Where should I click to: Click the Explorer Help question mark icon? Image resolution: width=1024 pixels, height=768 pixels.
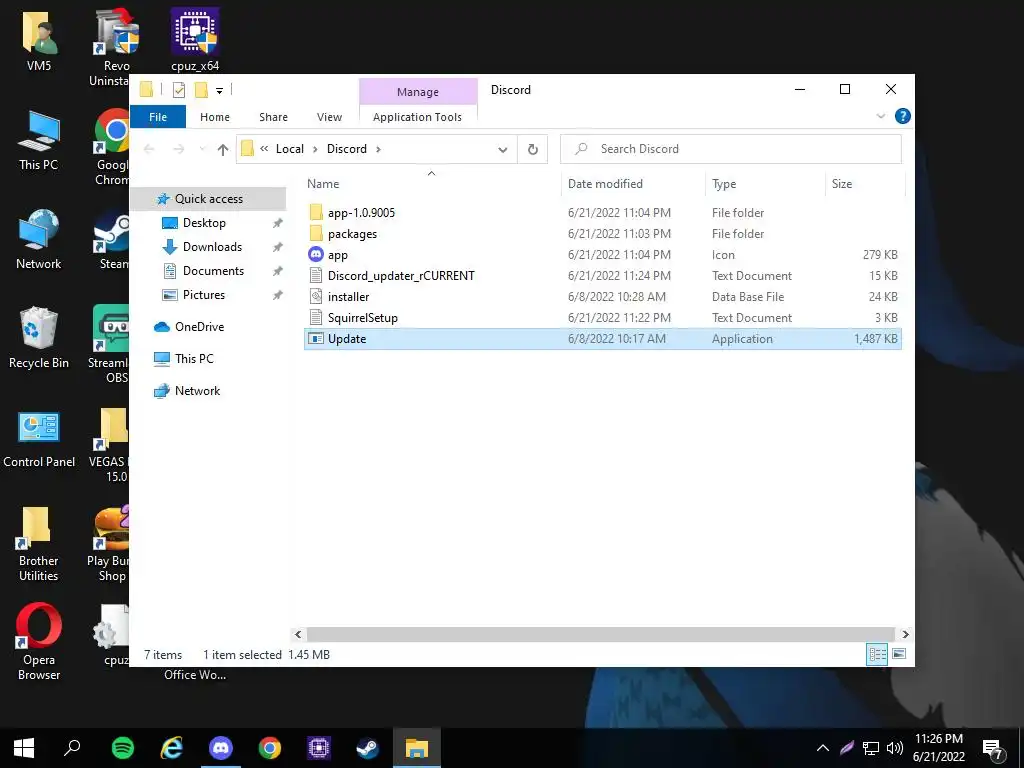pyautogui.click(x=903, y=116)
